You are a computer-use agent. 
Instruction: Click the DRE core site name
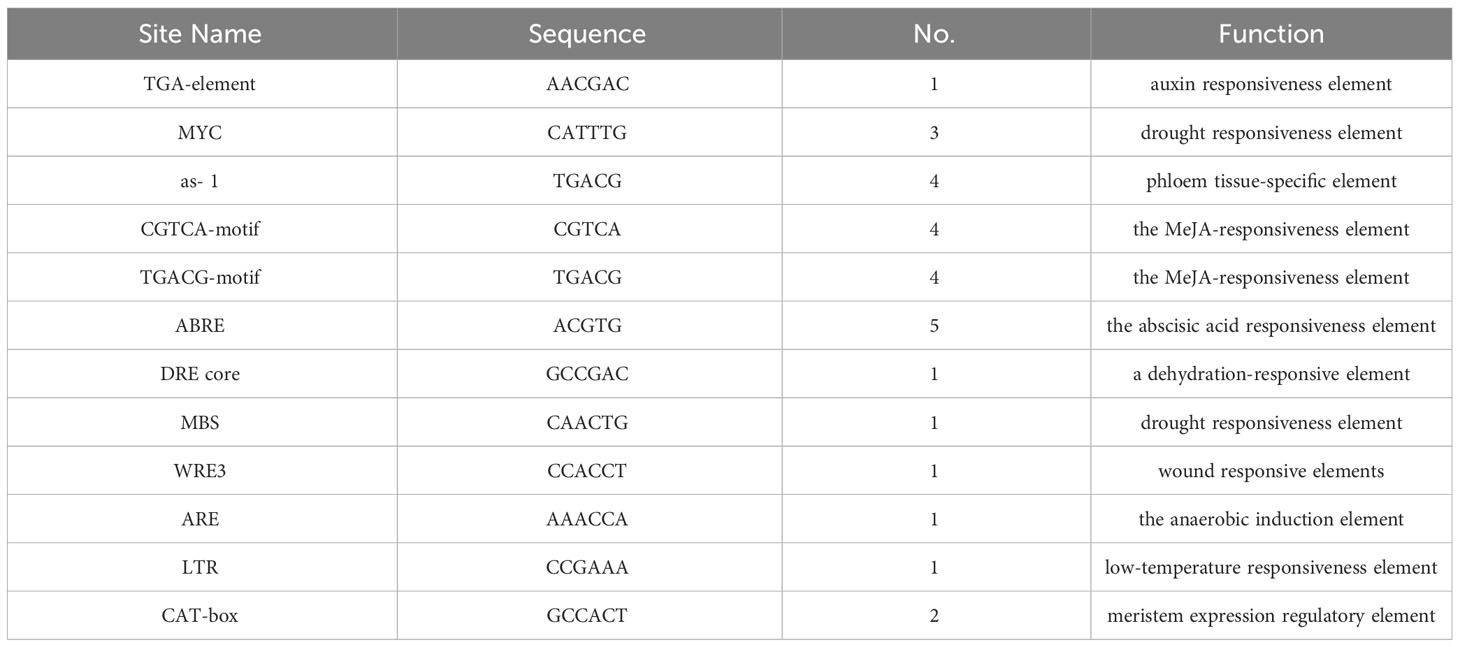tap(200, 374)
